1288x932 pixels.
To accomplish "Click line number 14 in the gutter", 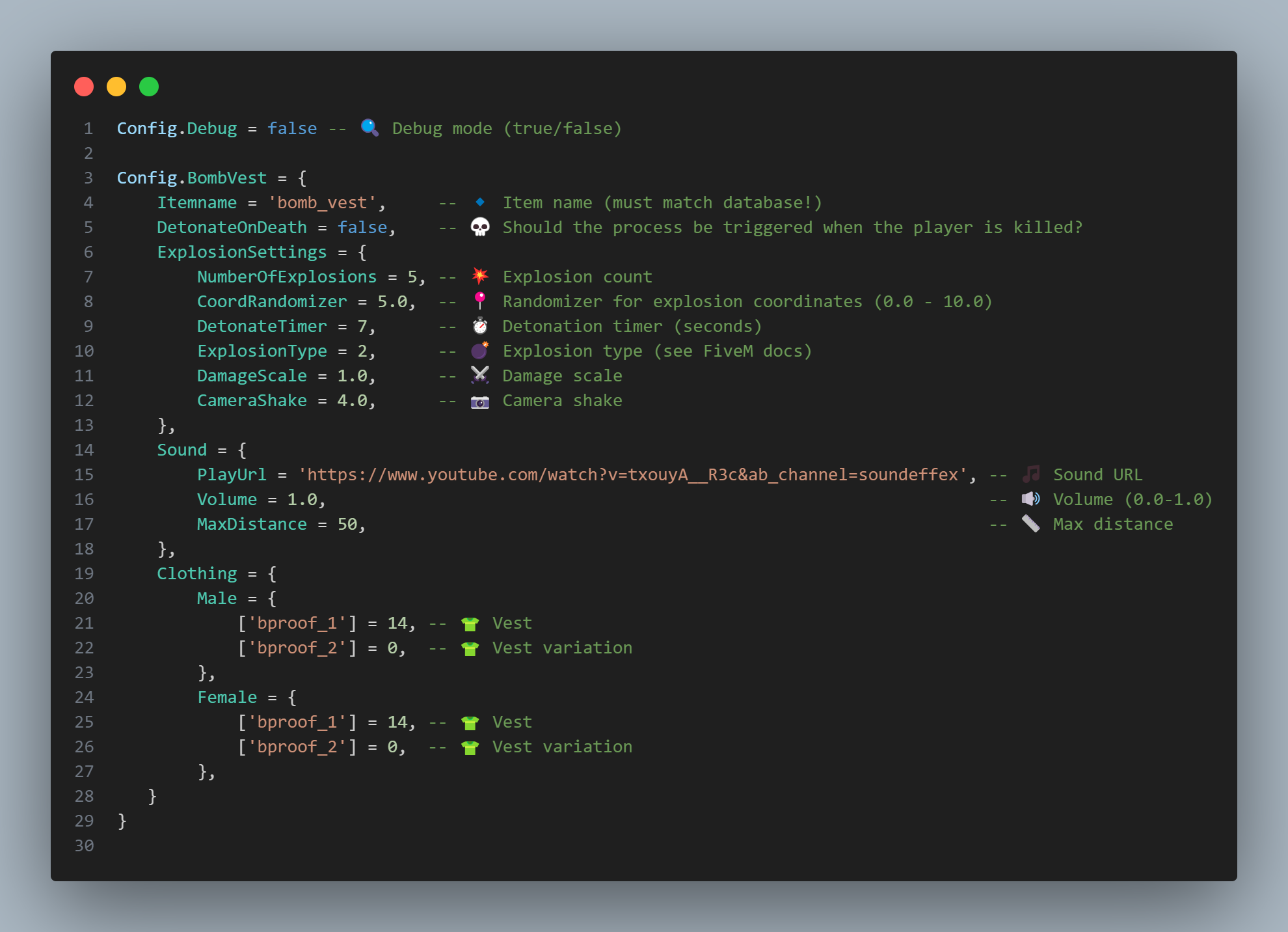I will pyautogui.click(x=84, y=450).
